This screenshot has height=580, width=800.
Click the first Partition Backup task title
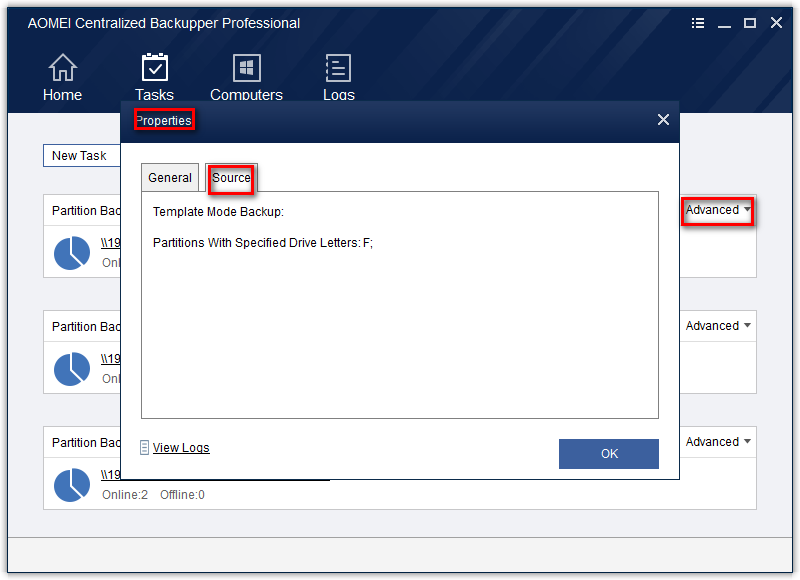(x=86, y=211)
